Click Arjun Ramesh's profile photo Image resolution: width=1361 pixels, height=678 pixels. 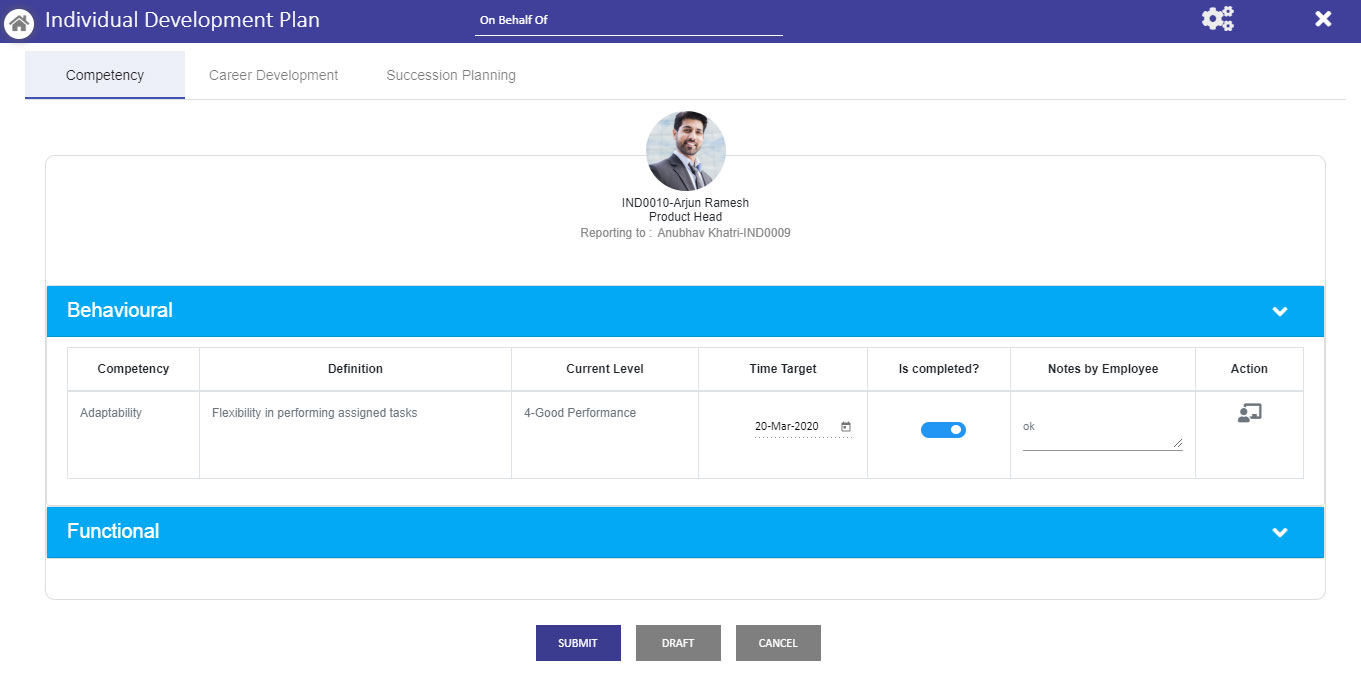[685, 151]
